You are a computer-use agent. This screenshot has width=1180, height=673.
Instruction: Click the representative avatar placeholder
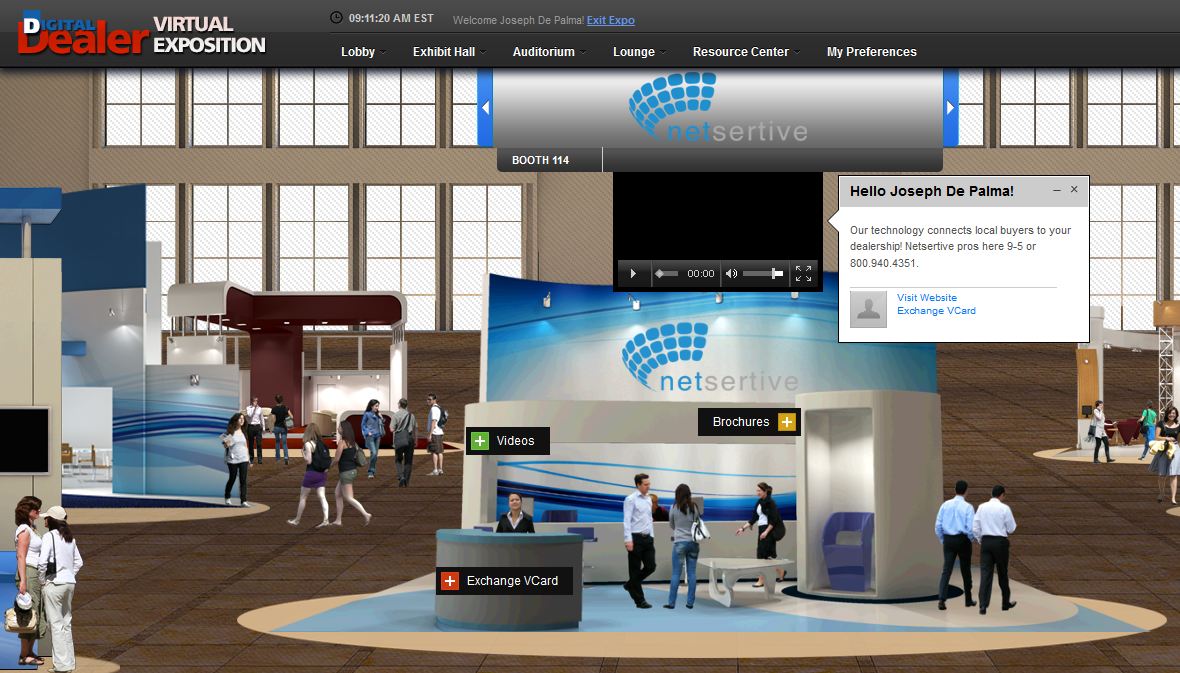coord(868,309)
